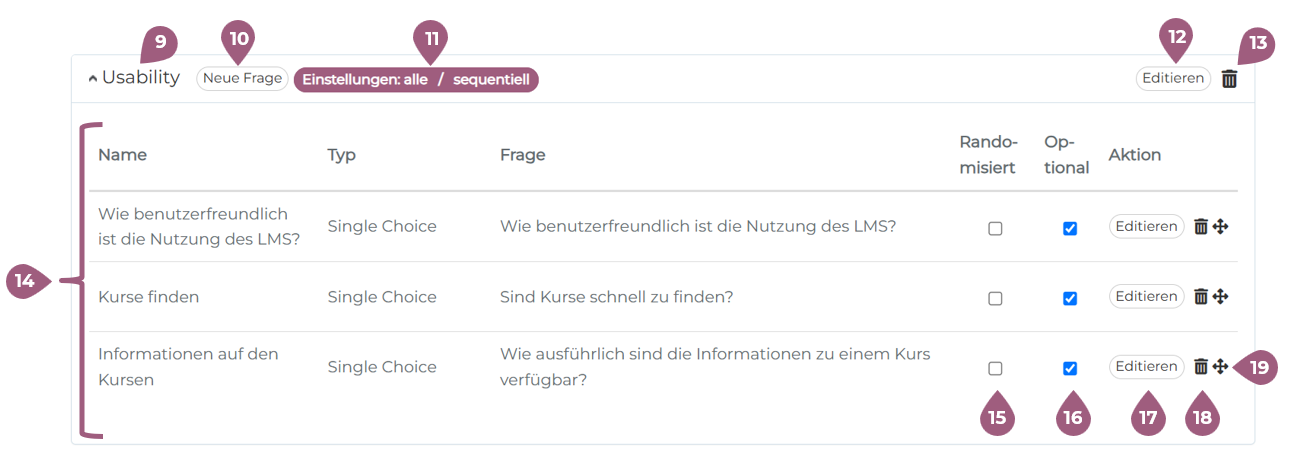This screenshot has height=469, width=1304.
Task: Collapse the Usability section chevron
Action: [93, 79]
